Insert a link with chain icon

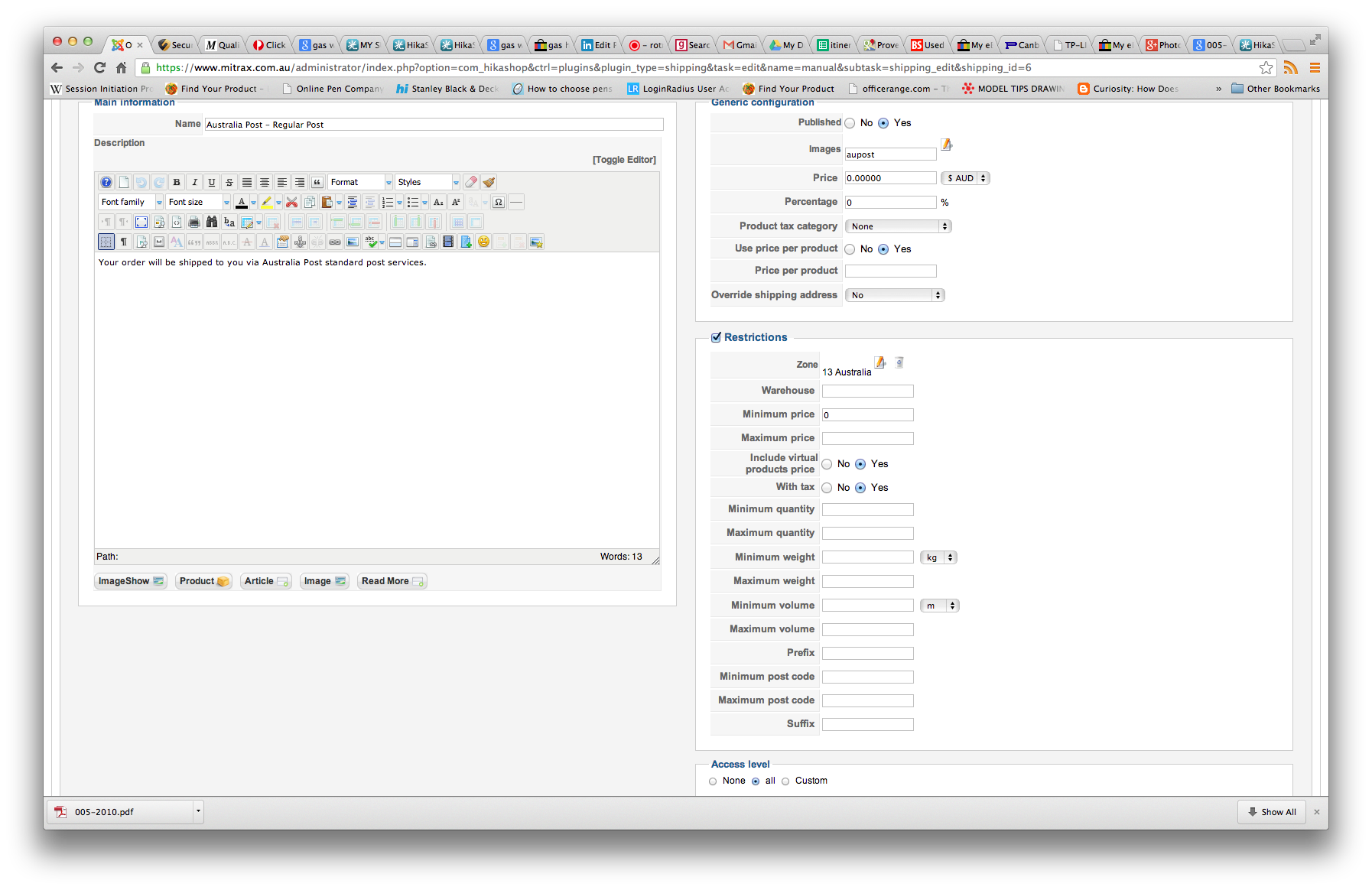pos(335,242)
